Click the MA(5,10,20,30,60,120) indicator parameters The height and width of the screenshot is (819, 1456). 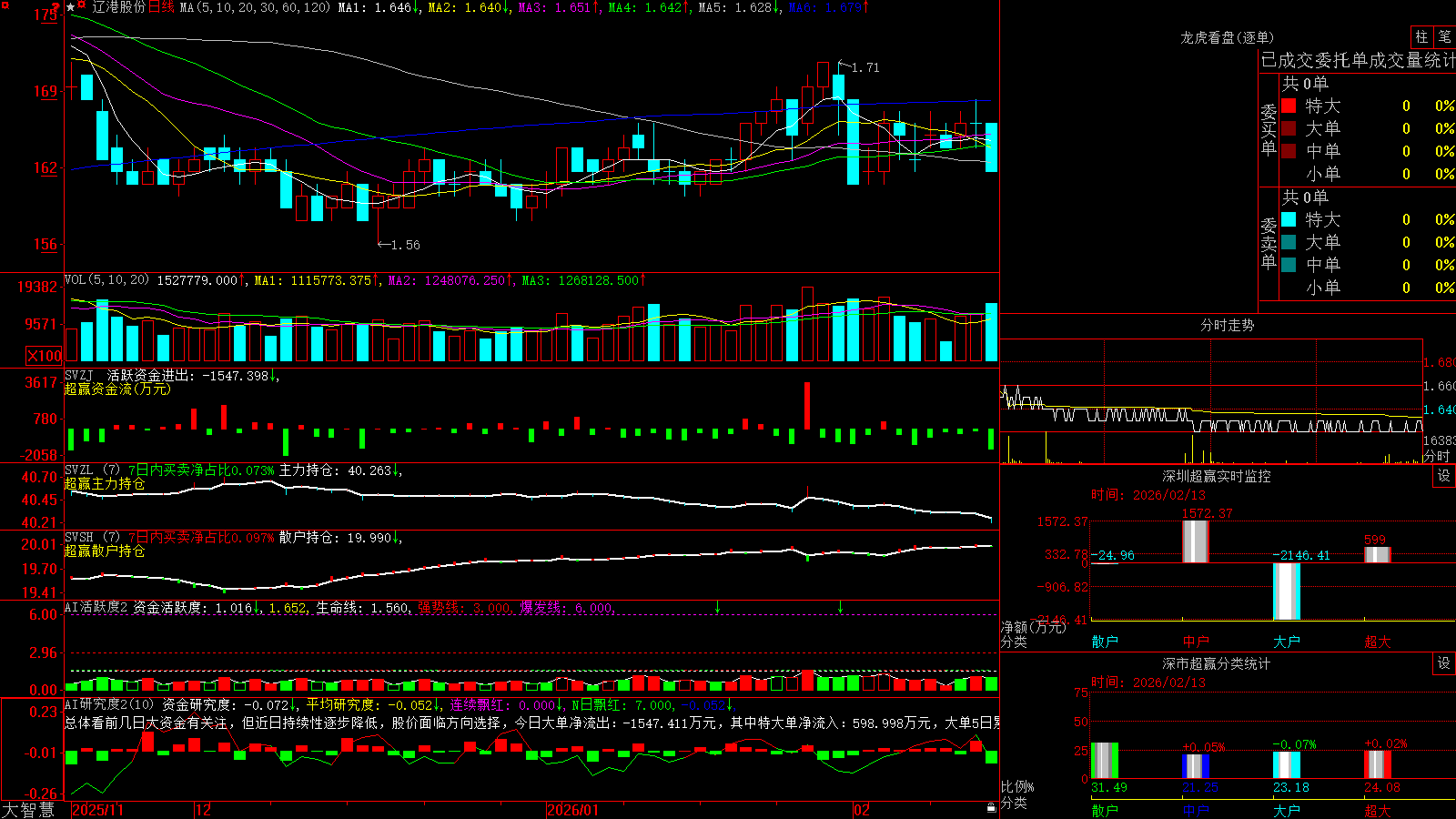tap(256, 7)
